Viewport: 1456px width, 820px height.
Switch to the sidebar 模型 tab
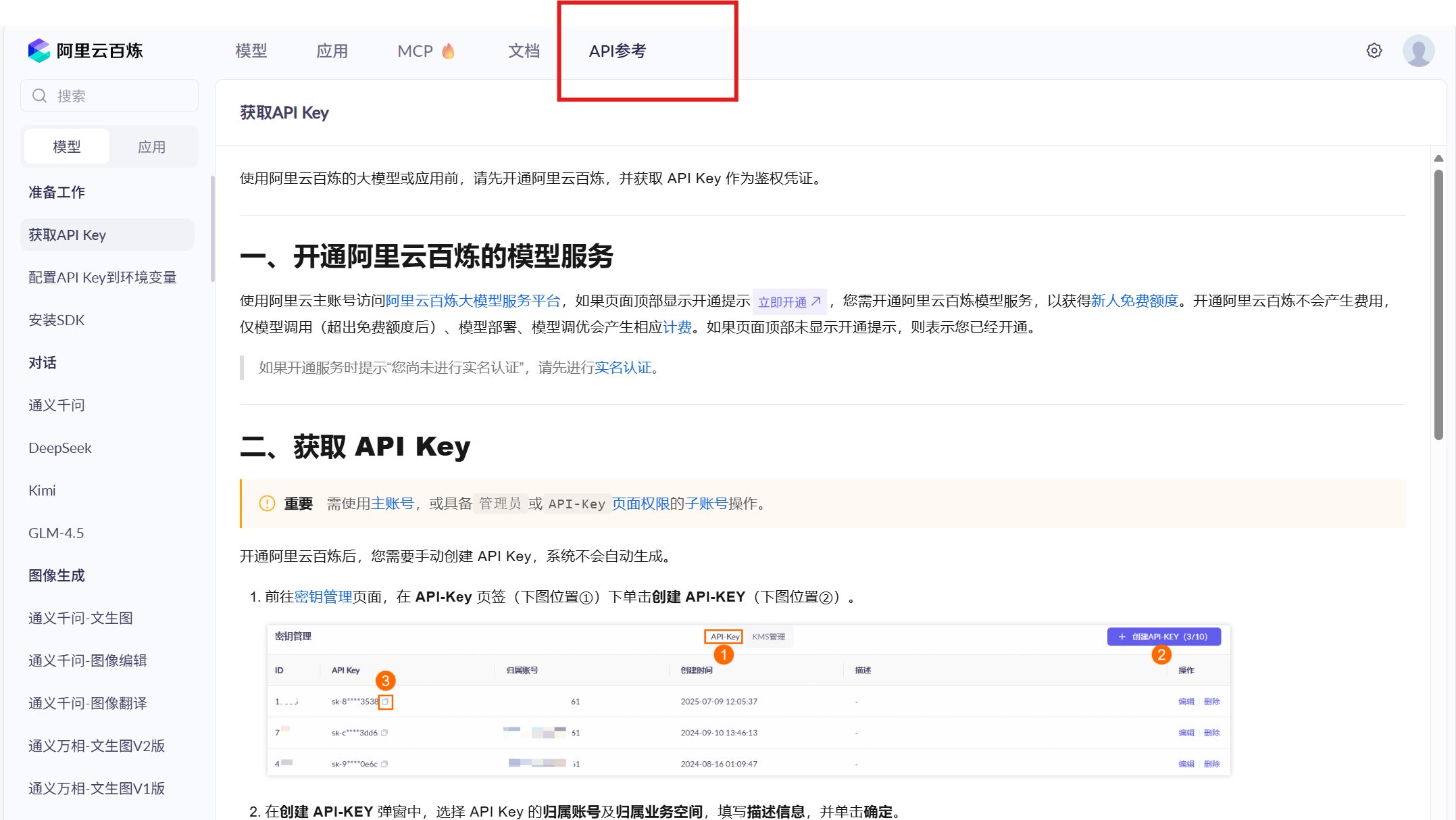67,147
